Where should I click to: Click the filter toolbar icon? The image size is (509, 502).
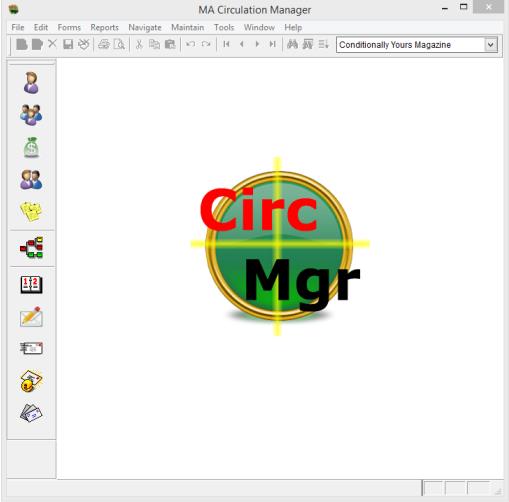(308, 44)
